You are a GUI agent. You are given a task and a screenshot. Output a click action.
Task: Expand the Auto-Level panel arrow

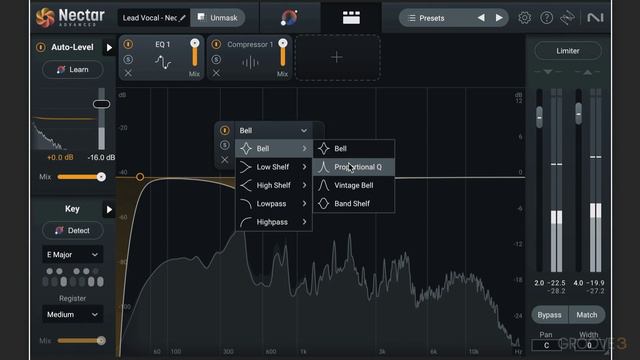point(109,47)
